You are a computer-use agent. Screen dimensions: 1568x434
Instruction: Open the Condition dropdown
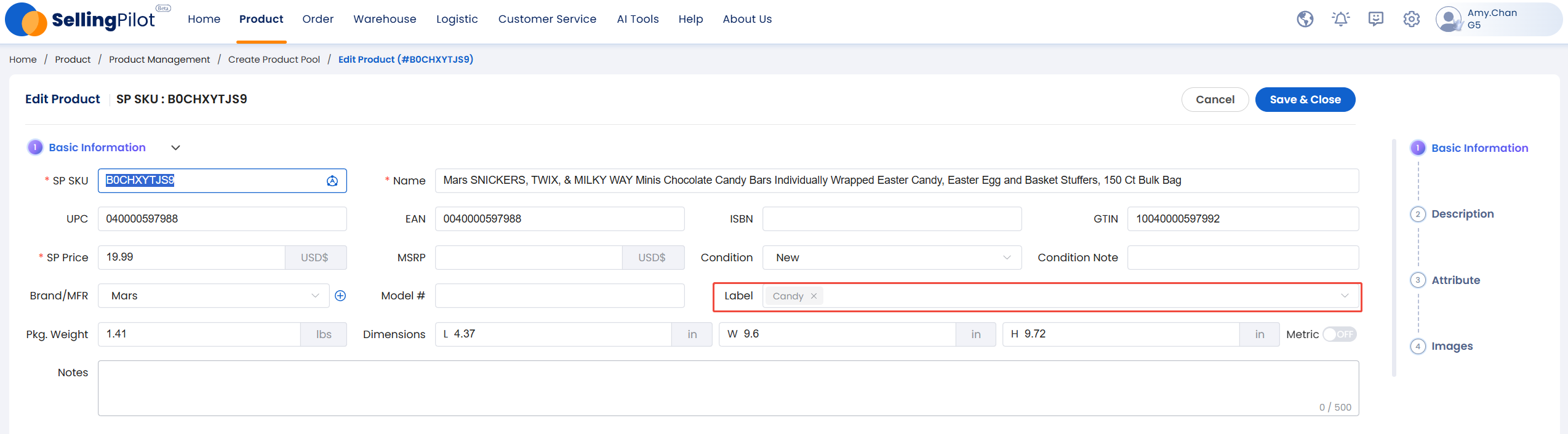pos(892,258)
